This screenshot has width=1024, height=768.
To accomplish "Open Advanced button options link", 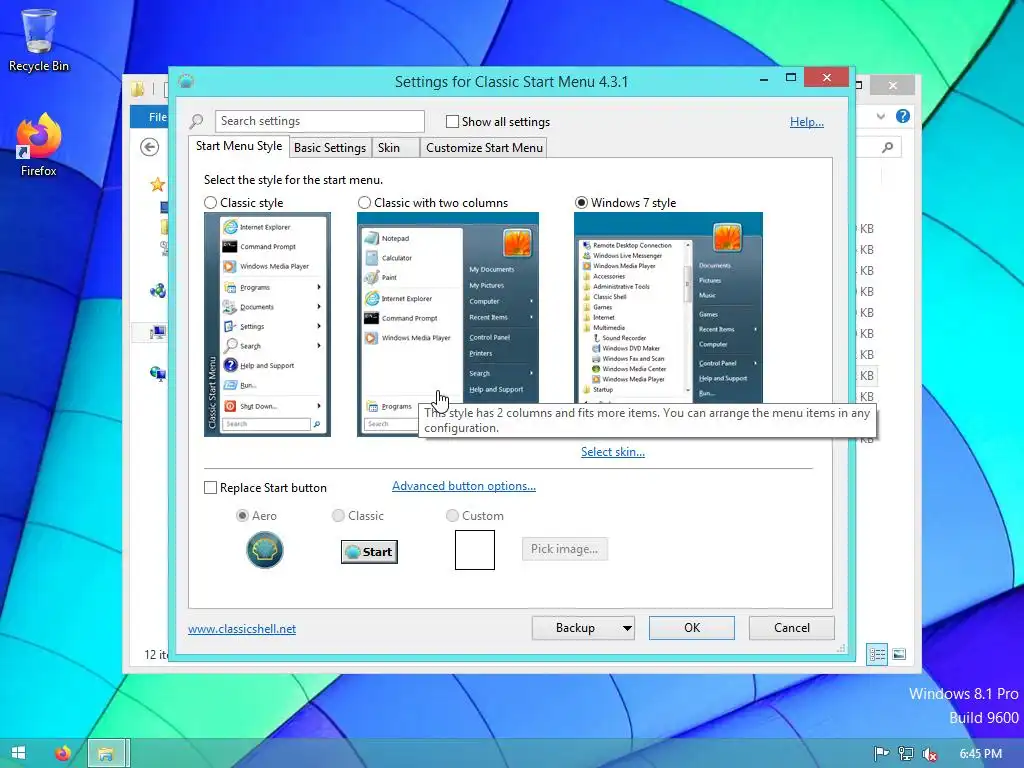I will pyautogui.click(x=464, y=486).
